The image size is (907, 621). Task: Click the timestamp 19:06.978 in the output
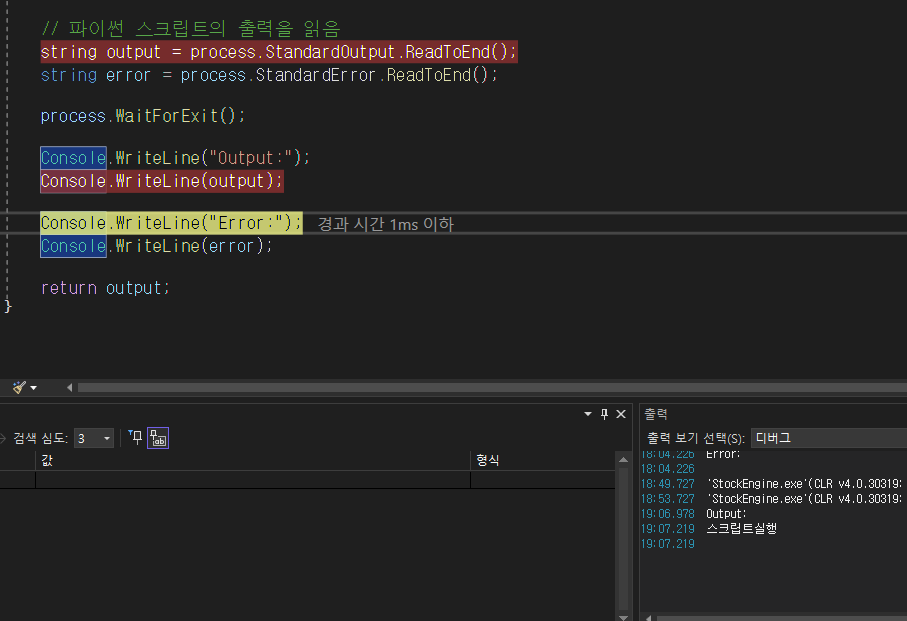(x=668, y=513)
